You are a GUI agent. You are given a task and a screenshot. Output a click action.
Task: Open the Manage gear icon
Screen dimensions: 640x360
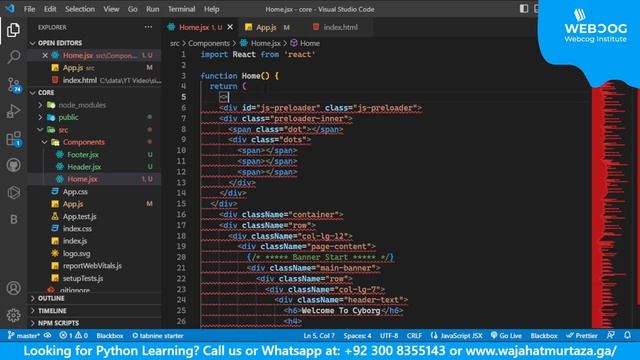pos(13,315)
